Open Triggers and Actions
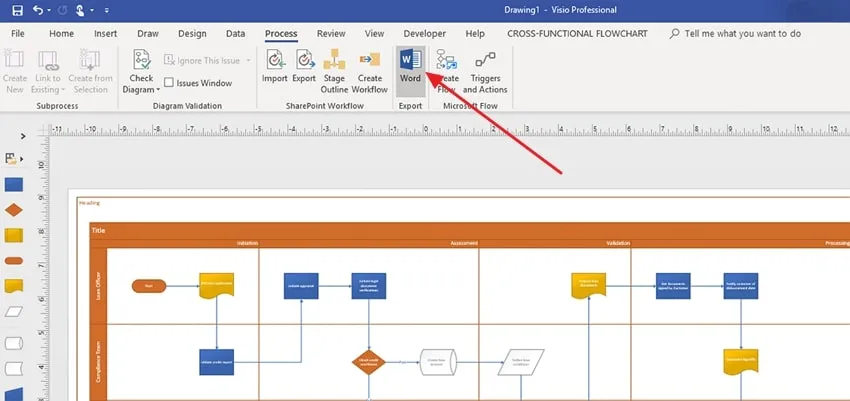The height and width of the screenshot is (401, 850). (485, 72)
